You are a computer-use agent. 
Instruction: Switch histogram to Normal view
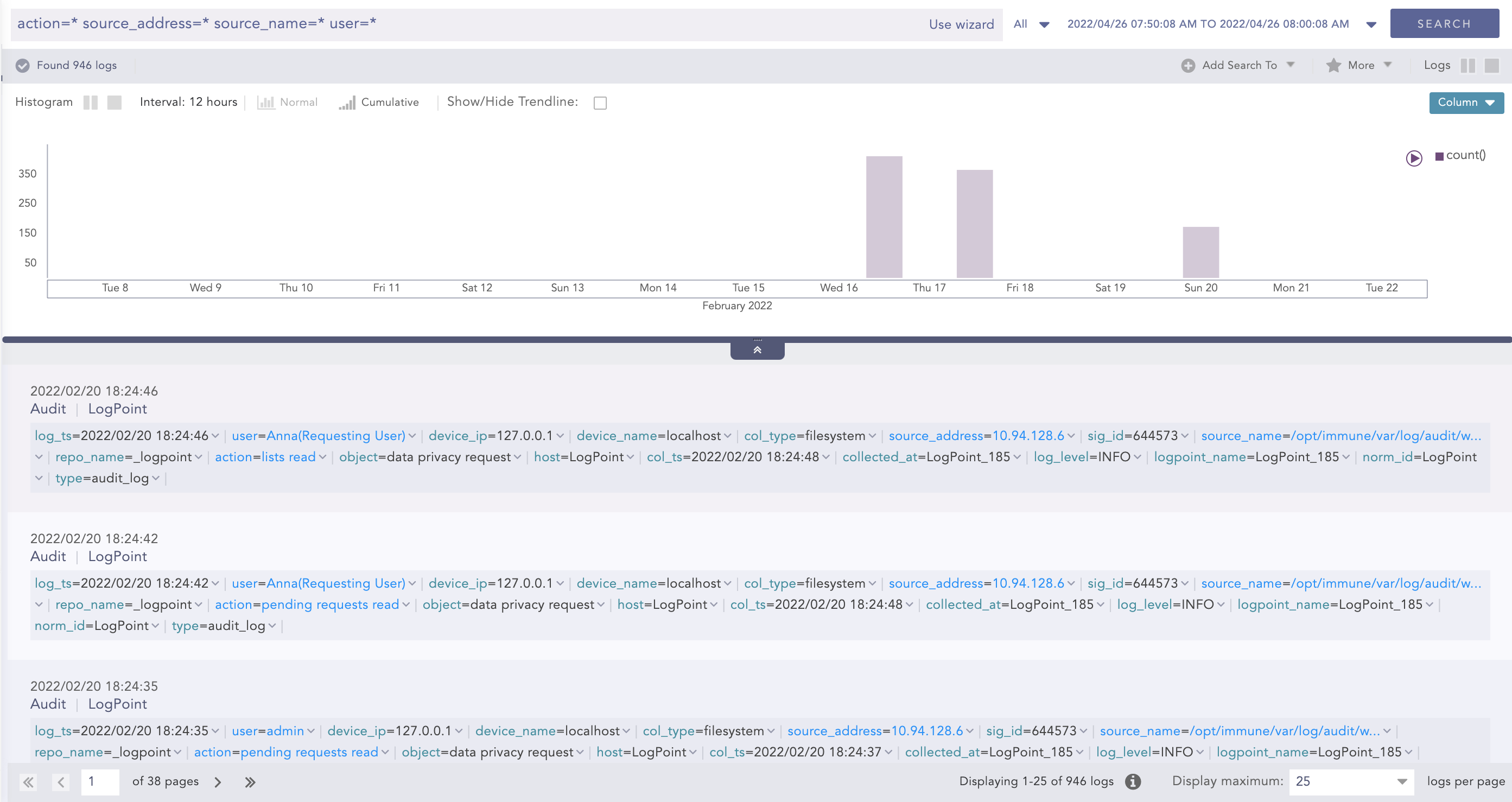(x=287, y=102)
